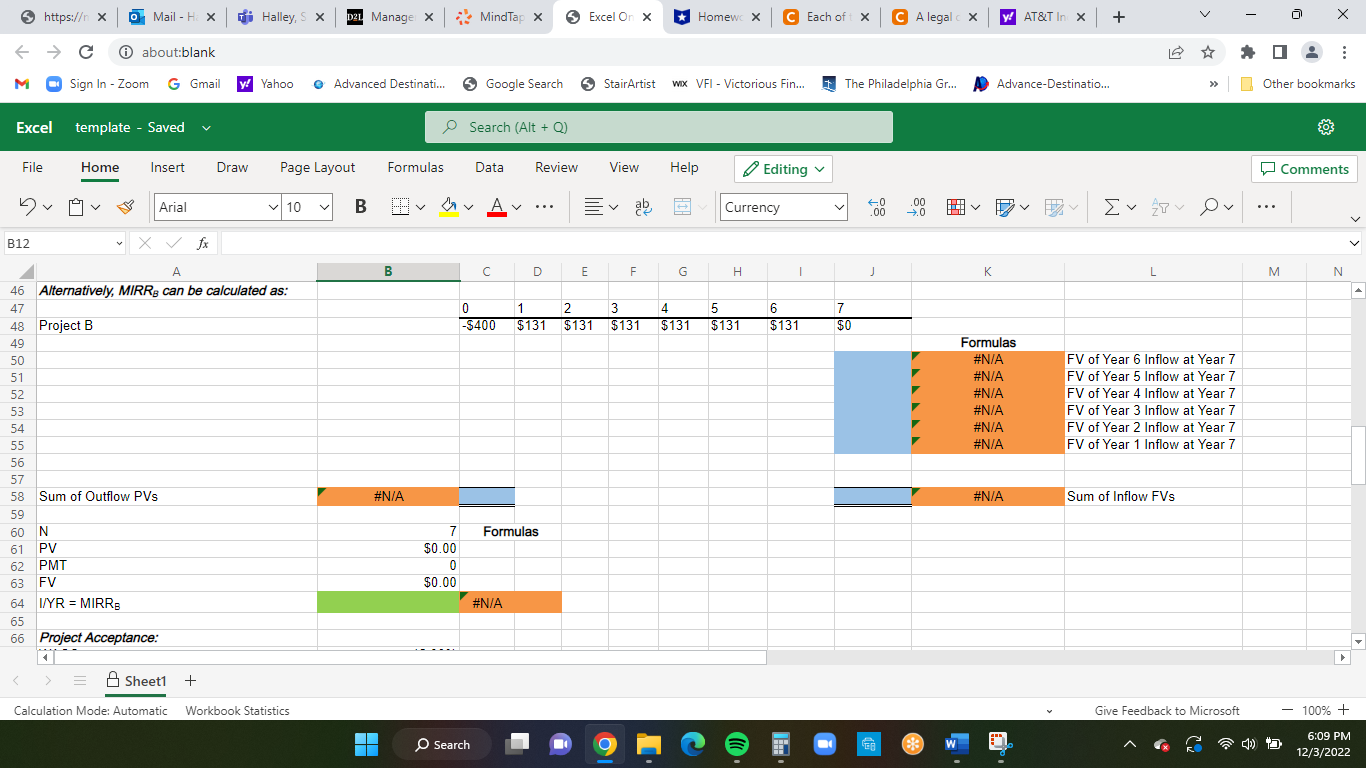
Task: Click the Undo icon
Action: point(25,207)
